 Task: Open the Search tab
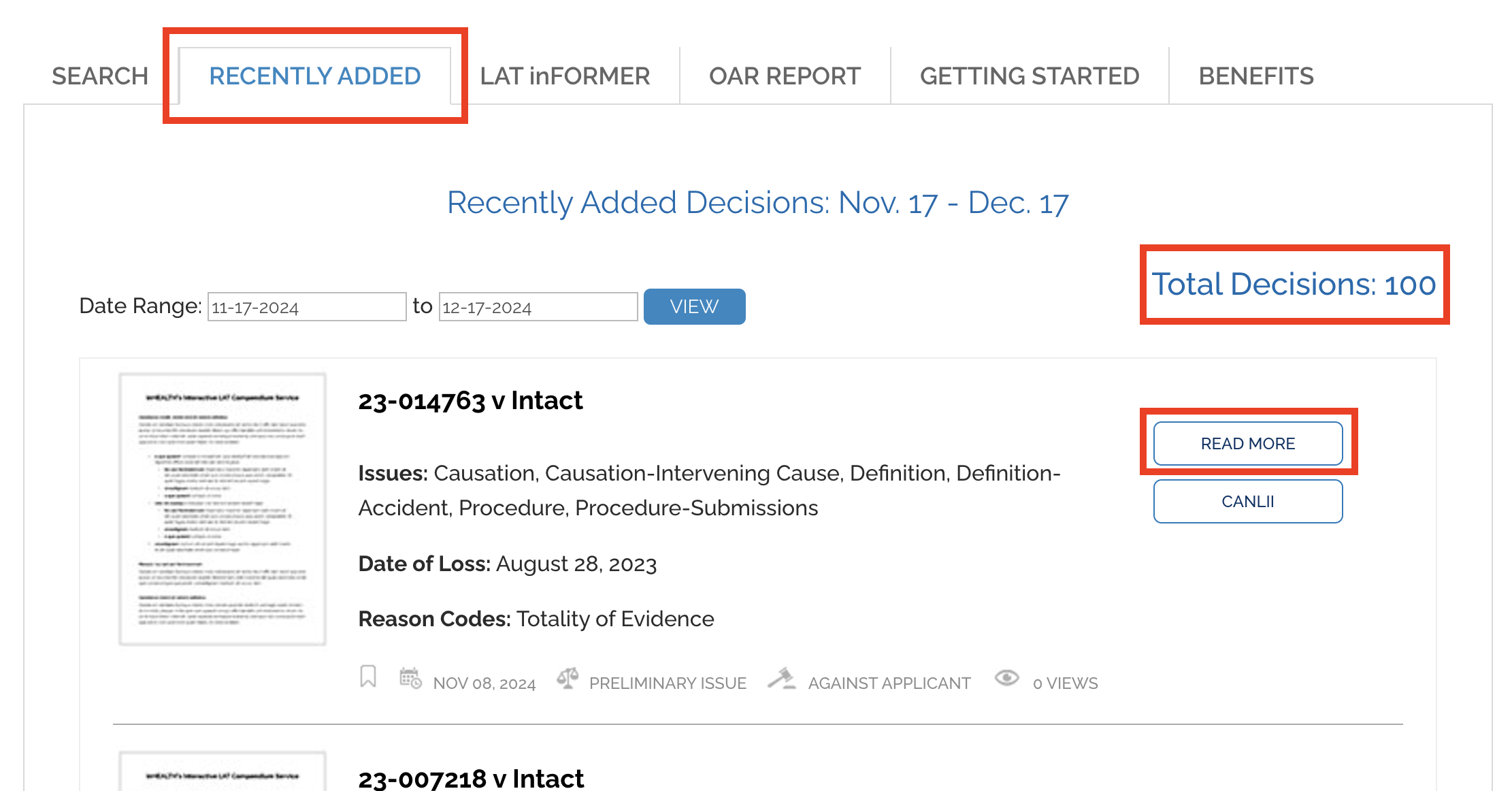[100, 76]
